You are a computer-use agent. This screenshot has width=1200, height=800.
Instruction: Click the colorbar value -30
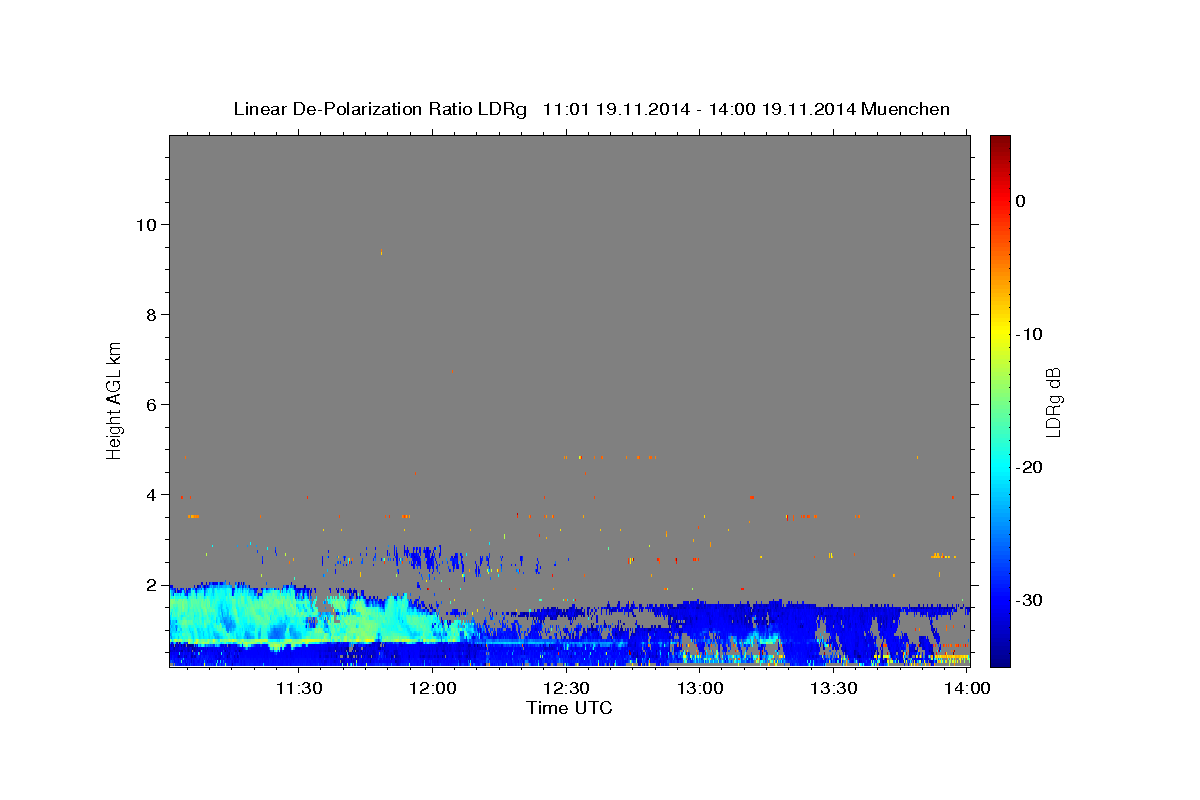pyautogui.click(x=1029, y=600)
